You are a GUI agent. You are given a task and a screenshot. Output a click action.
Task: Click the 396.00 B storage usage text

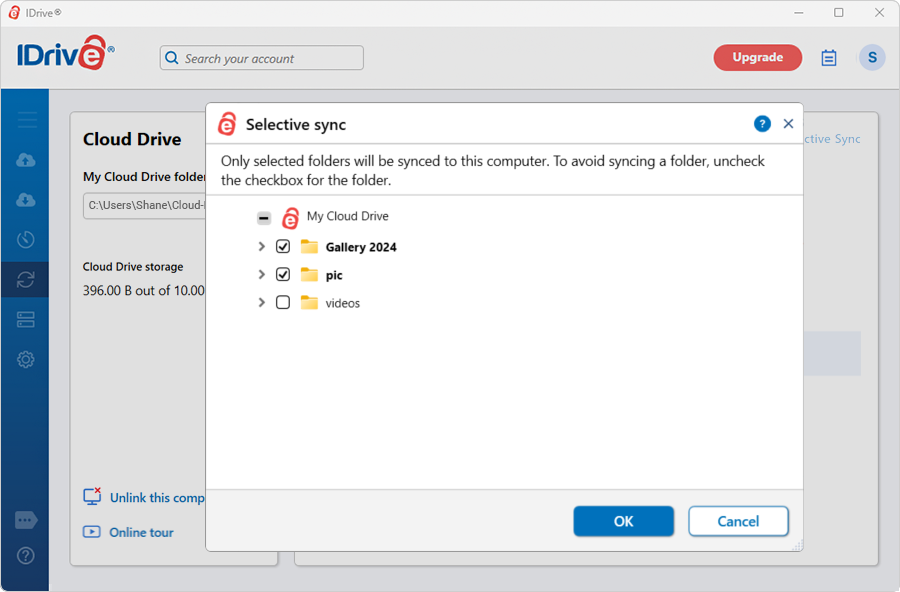[x=143, y=291]
